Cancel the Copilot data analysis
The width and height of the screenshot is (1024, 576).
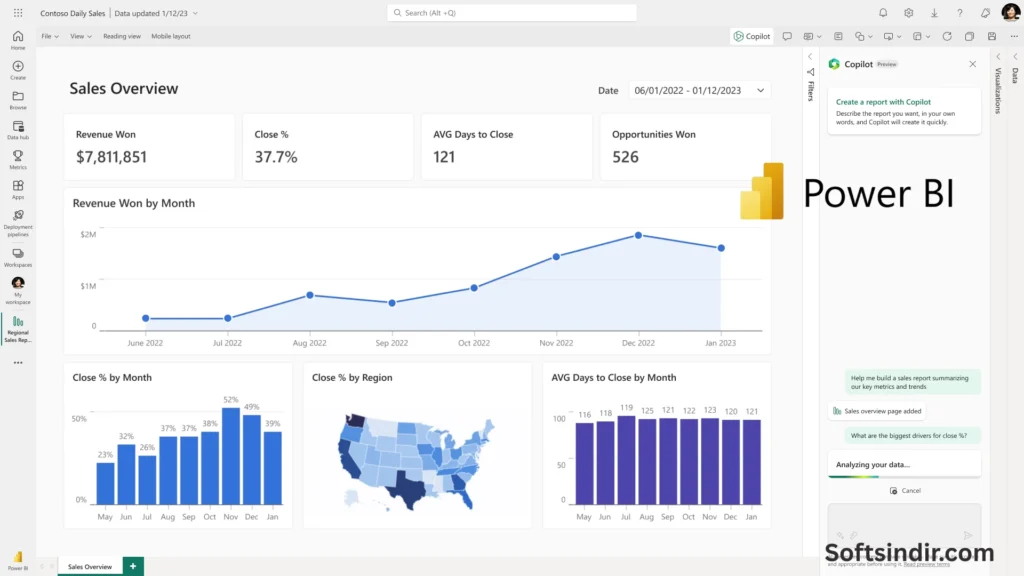905,491
